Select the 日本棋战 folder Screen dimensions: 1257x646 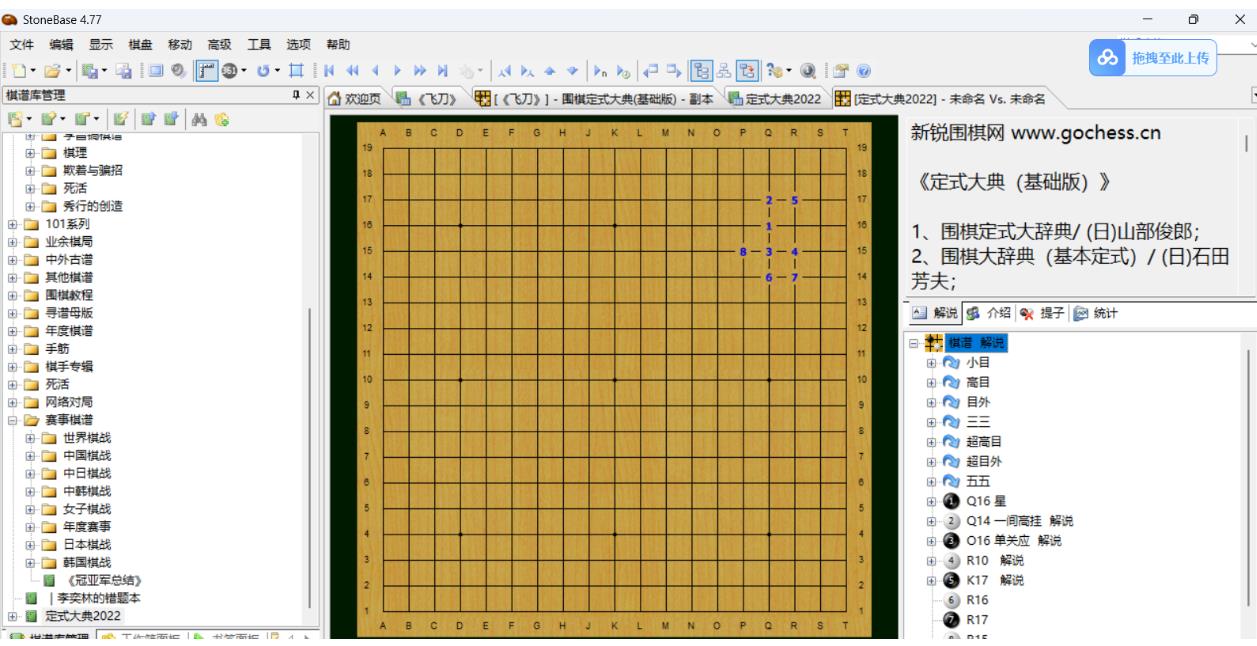click(x=87, y=545)
